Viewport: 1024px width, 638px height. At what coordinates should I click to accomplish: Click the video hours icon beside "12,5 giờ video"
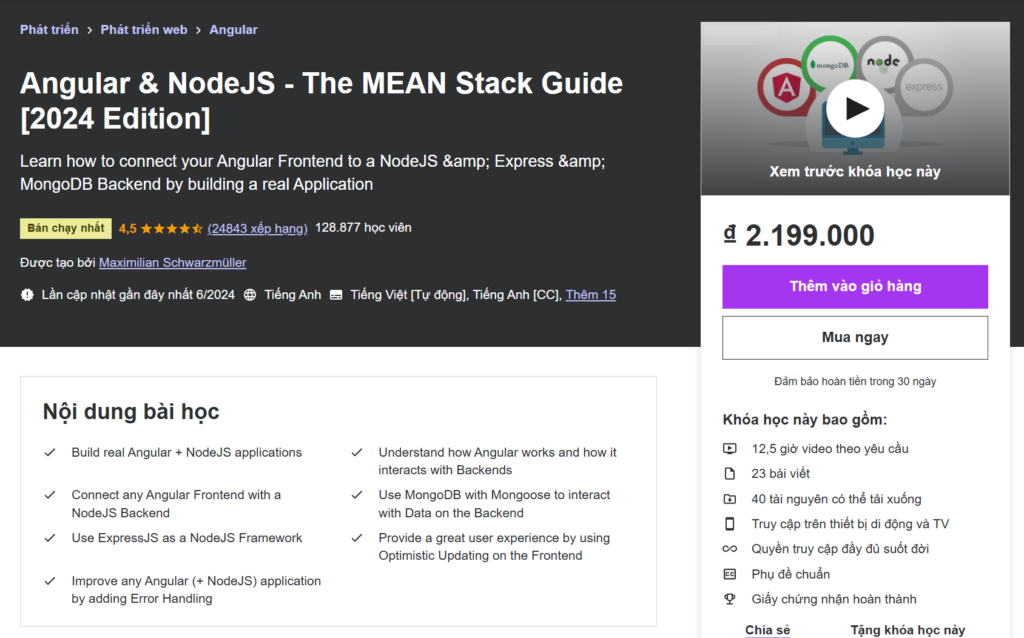(731, 448)
